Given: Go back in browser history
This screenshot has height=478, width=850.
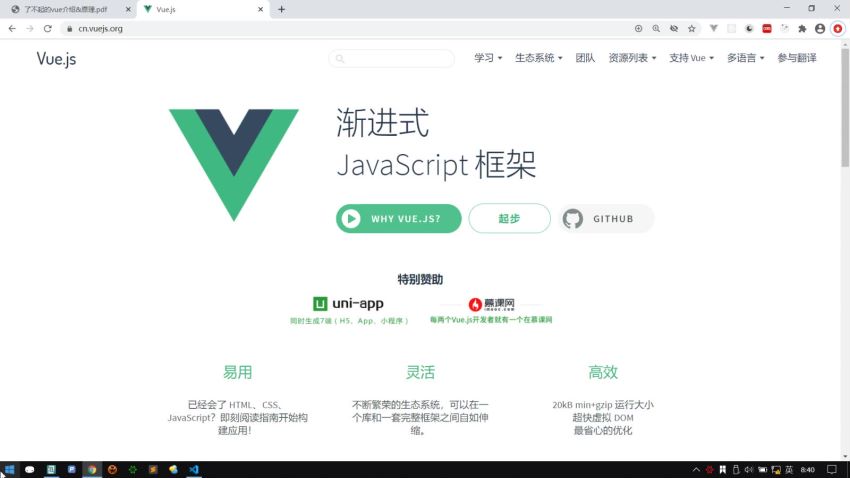Looking at the screenshot, I should (12, 29).
